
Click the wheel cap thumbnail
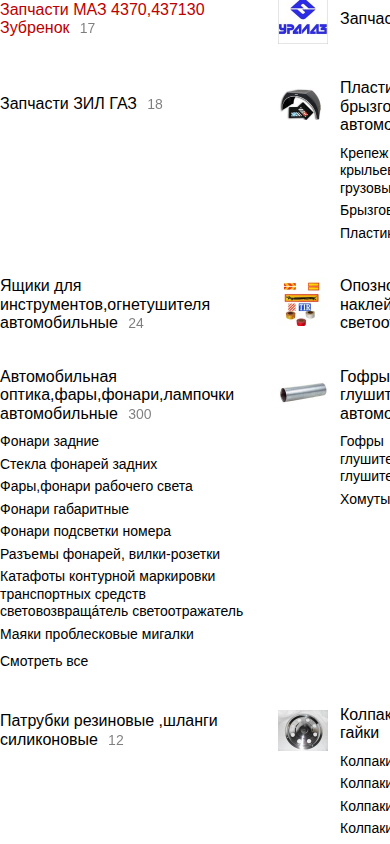click(x=303, y=730)
